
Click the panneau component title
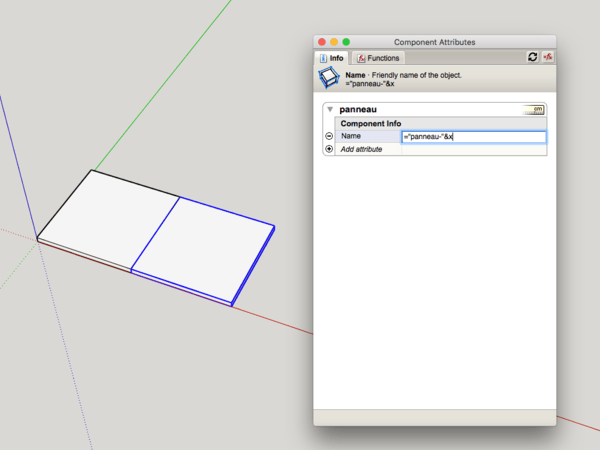[x=359, y=109]
